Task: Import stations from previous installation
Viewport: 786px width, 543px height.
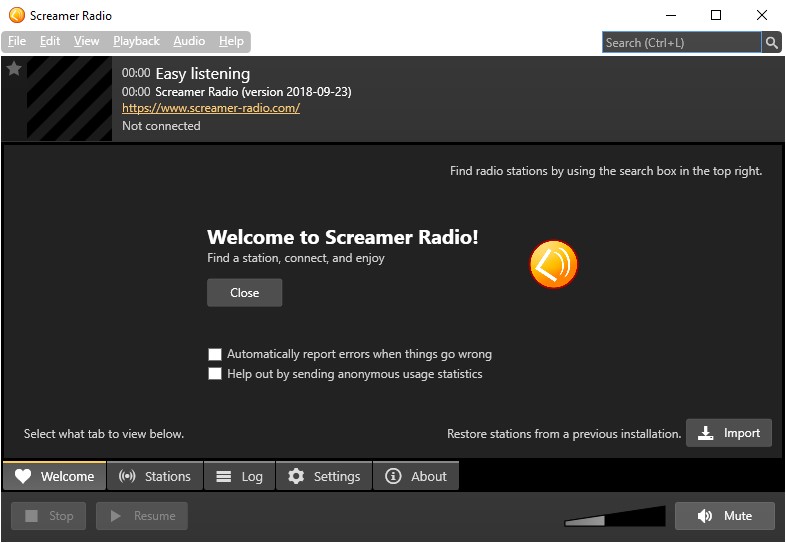Action: [729, 433]
